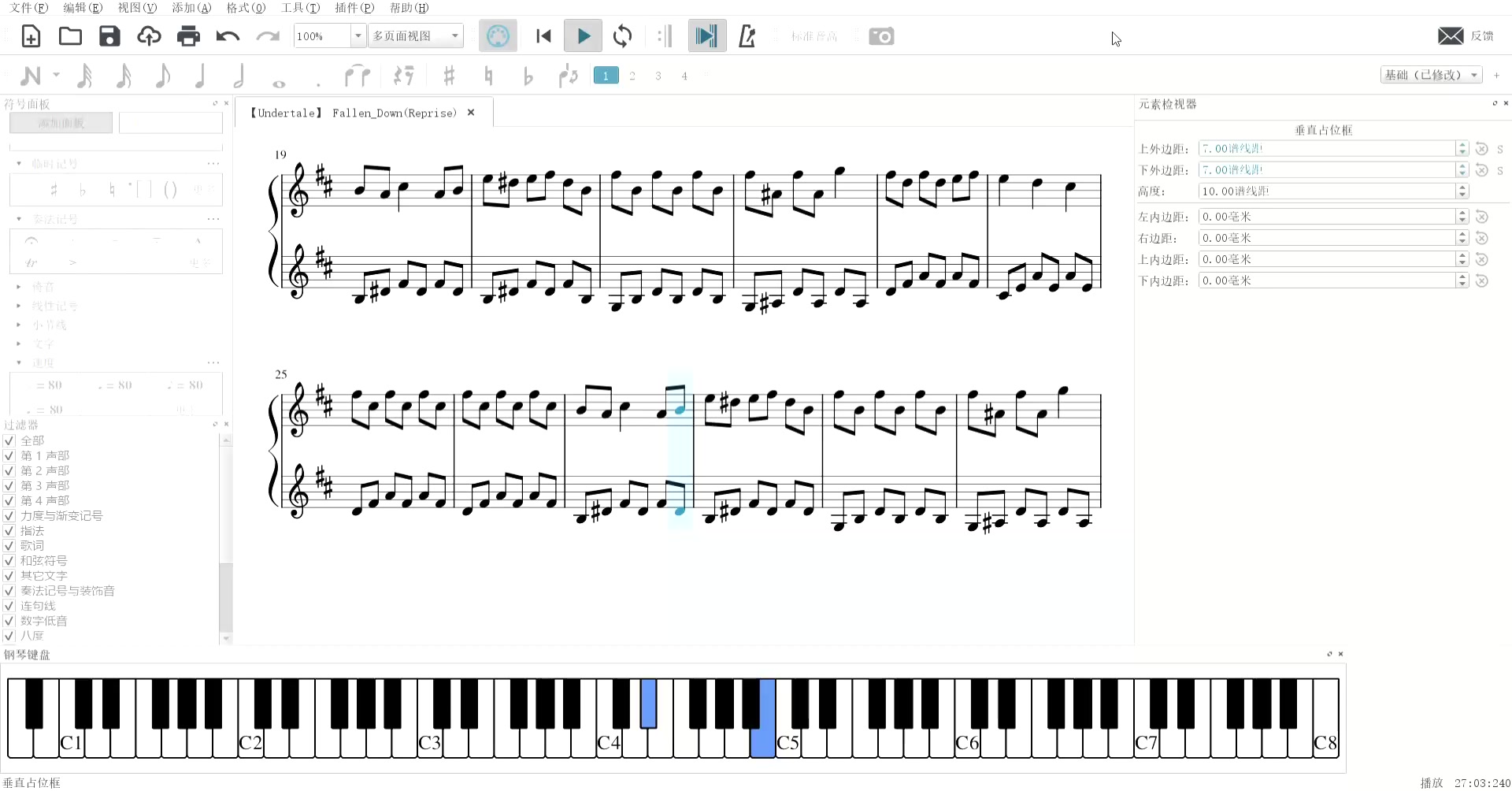This screenshot has height=791, width=1512.
Task: Rewind playback to start
Action: 543,36
